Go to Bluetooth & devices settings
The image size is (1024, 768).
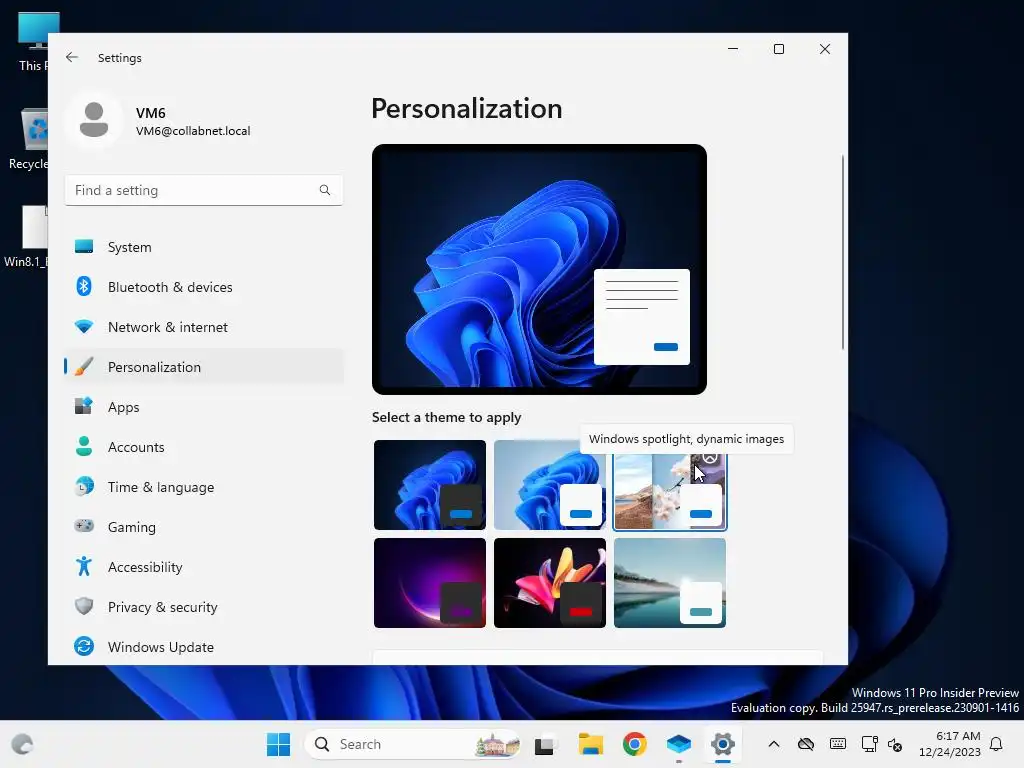pos(203,287)
